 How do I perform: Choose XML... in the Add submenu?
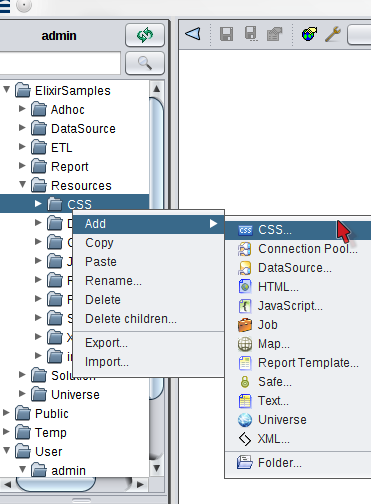[x=298, y=439]
